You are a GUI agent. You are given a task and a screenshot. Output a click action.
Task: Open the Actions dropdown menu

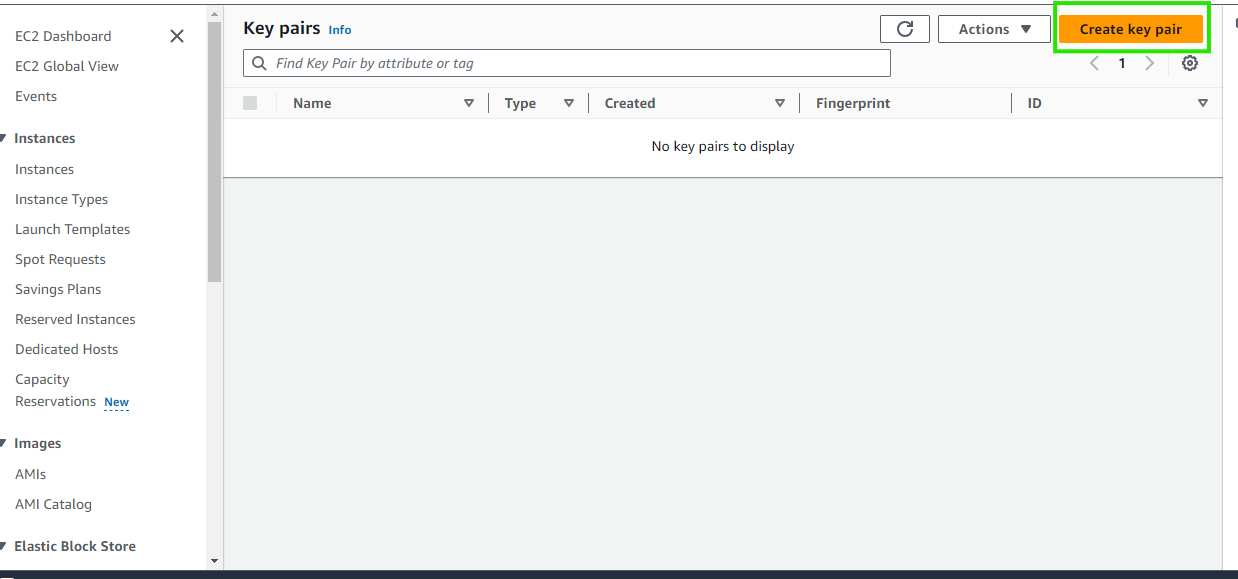[x=994, y=29]
